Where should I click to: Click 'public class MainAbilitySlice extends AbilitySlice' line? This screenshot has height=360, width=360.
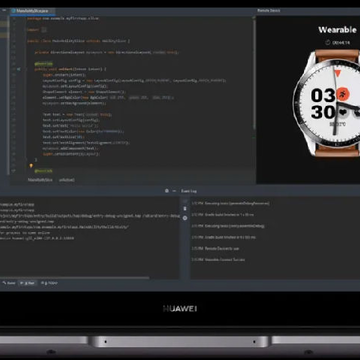78,41
